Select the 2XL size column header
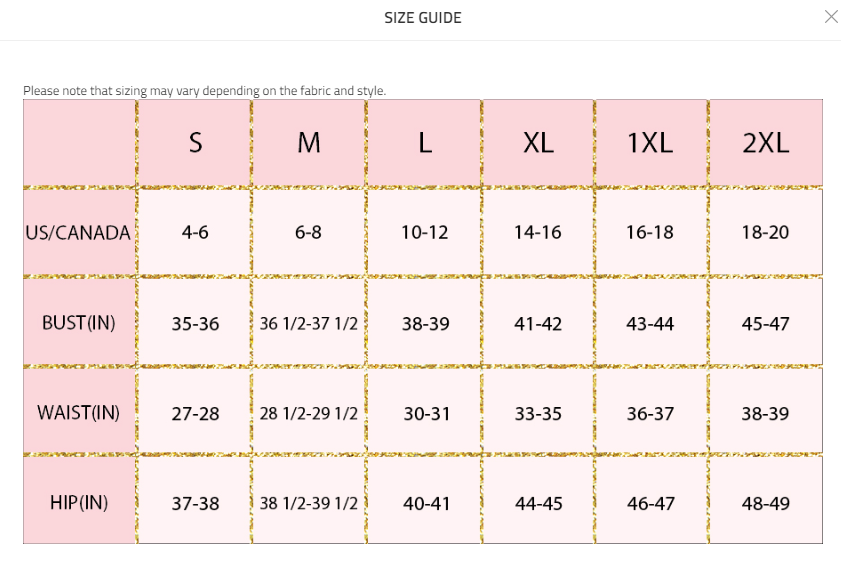841x587 pixels. pos(766,143)
